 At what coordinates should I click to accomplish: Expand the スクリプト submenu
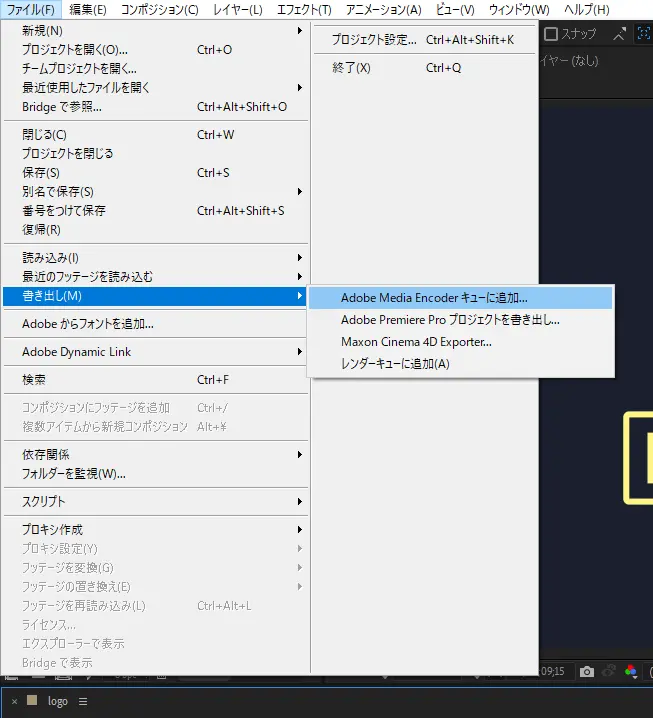[156, 501]
